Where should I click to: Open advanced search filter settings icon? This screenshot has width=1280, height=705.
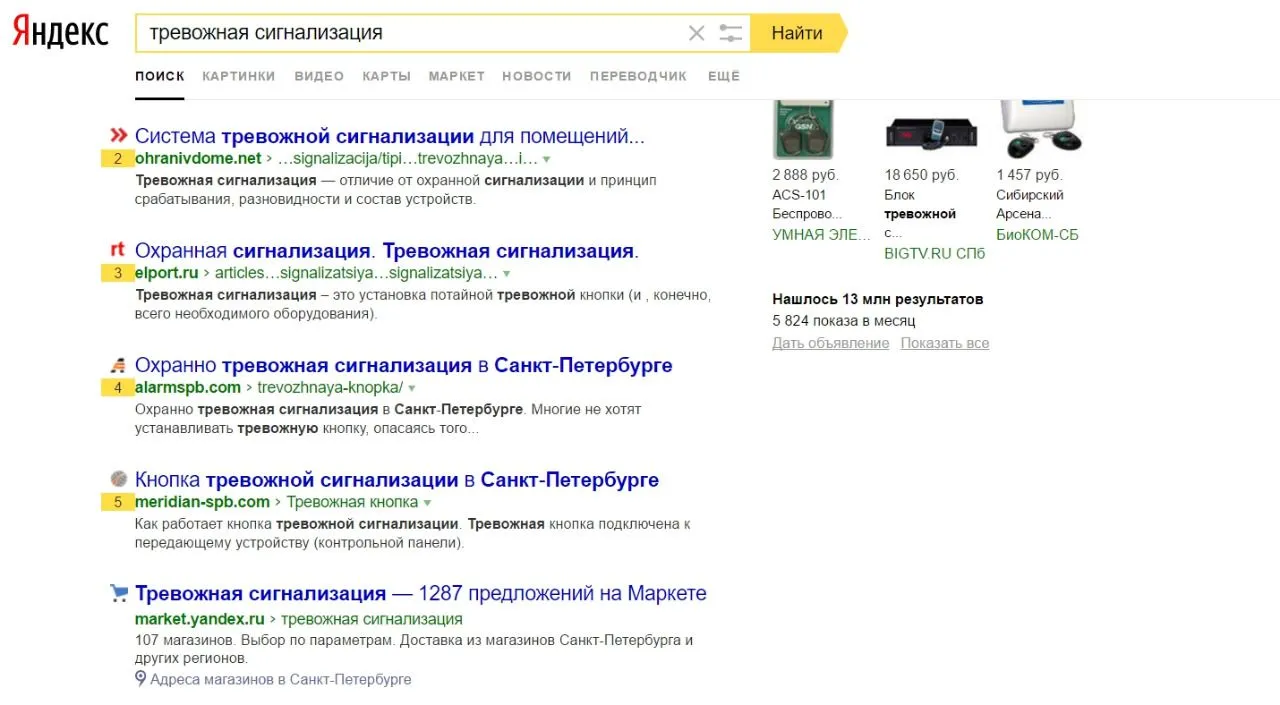(x=731, y=33)
